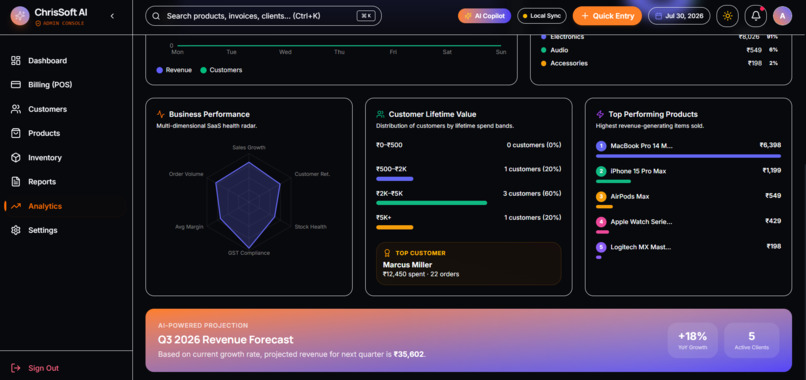Click the Business Performance pulse icon
Image resolution: width=806 pixels, height=380 pixels.
161,114
